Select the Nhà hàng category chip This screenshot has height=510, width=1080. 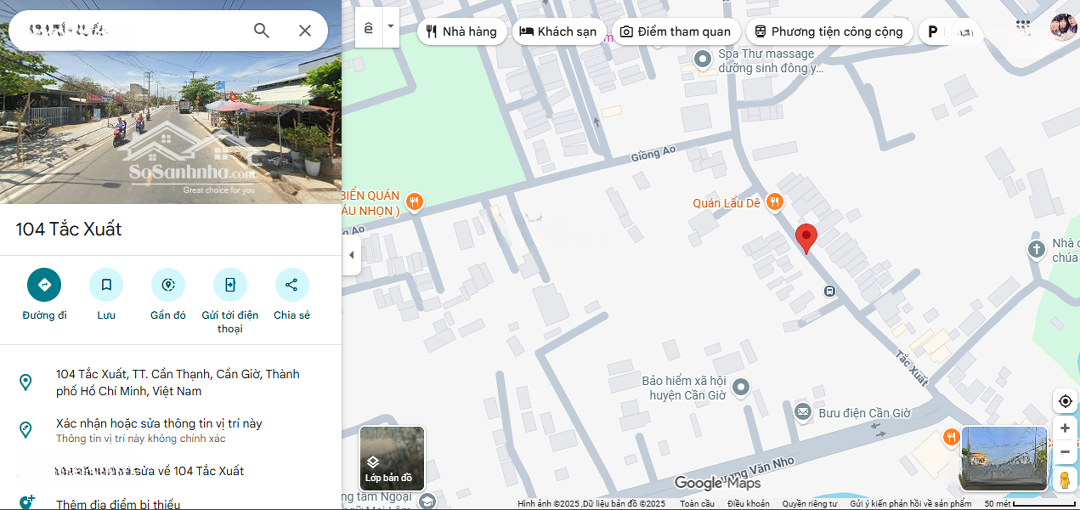point(461,32)
